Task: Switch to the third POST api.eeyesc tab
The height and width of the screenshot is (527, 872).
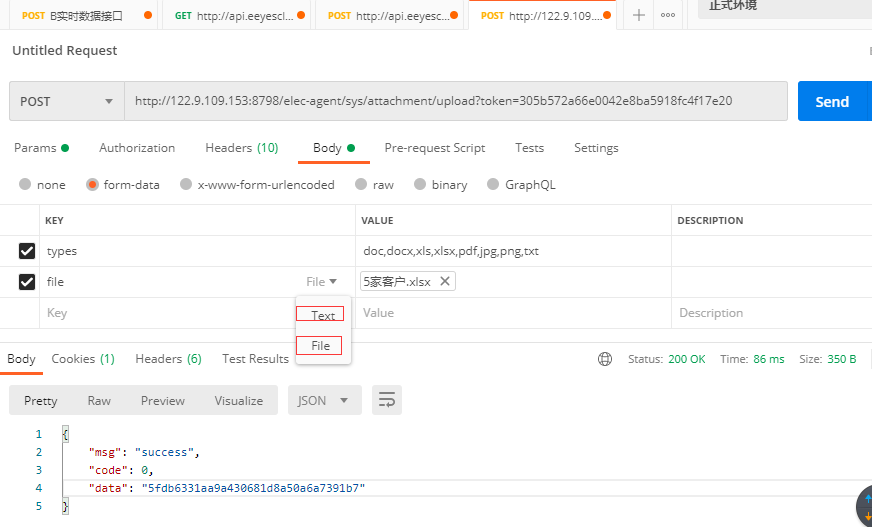Action: coord(389,16)
